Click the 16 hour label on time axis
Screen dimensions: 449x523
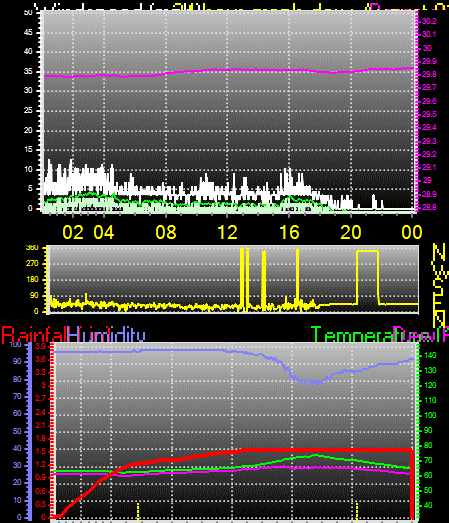coord(289,232)
